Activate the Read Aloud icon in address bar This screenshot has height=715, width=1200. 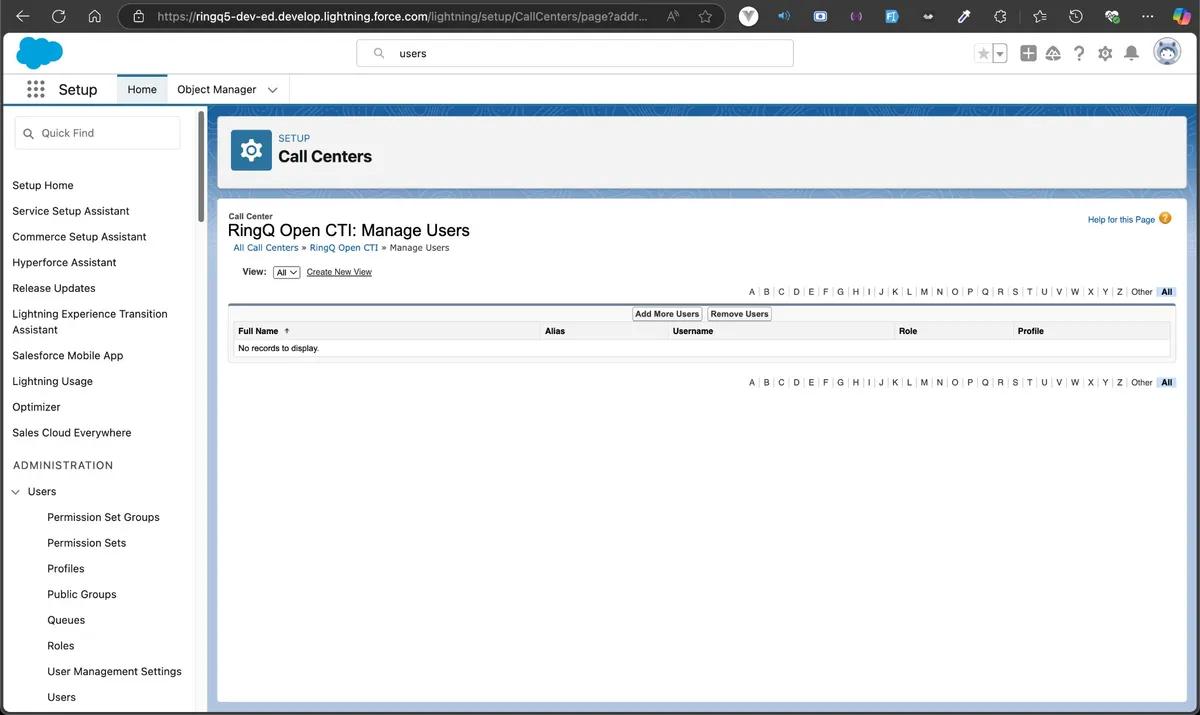click(674, 16)
